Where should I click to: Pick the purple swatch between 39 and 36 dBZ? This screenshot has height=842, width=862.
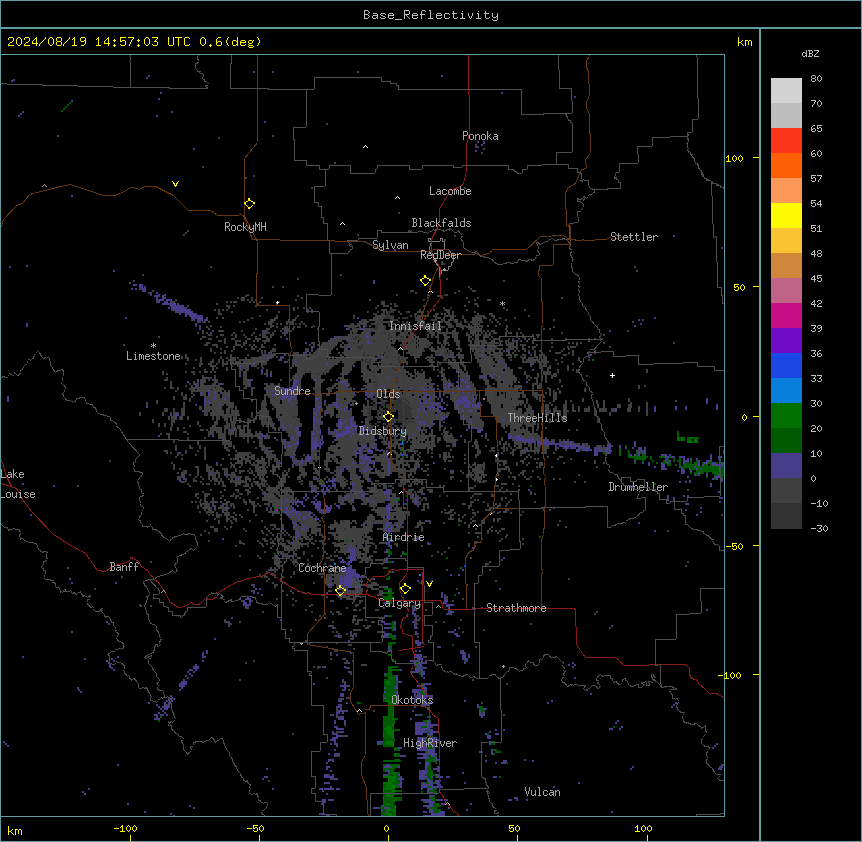coord(786,341)
